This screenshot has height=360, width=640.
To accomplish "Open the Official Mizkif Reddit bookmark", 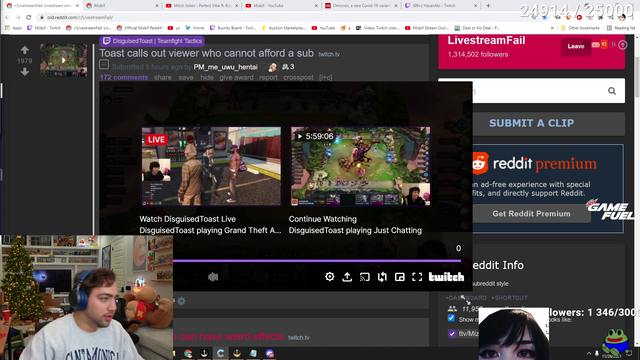I will (139, 28).
